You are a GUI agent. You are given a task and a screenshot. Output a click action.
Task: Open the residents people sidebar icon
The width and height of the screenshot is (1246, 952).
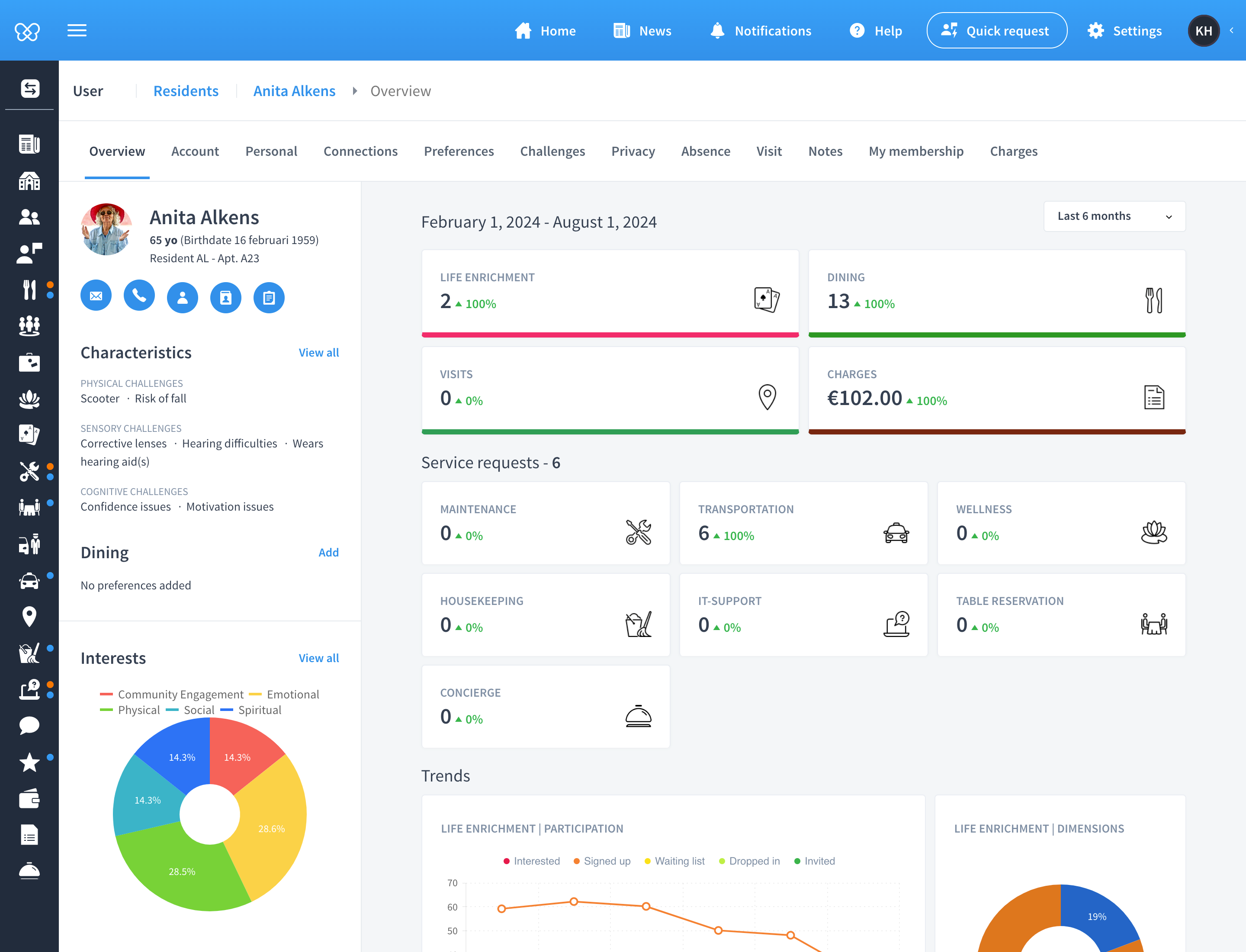(x=29, y=217)
